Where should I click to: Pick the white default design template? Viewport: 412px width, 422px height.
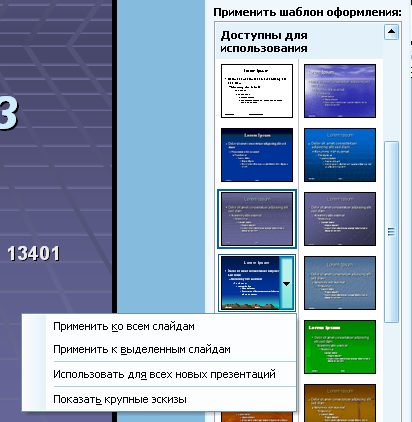click(257, 91)
